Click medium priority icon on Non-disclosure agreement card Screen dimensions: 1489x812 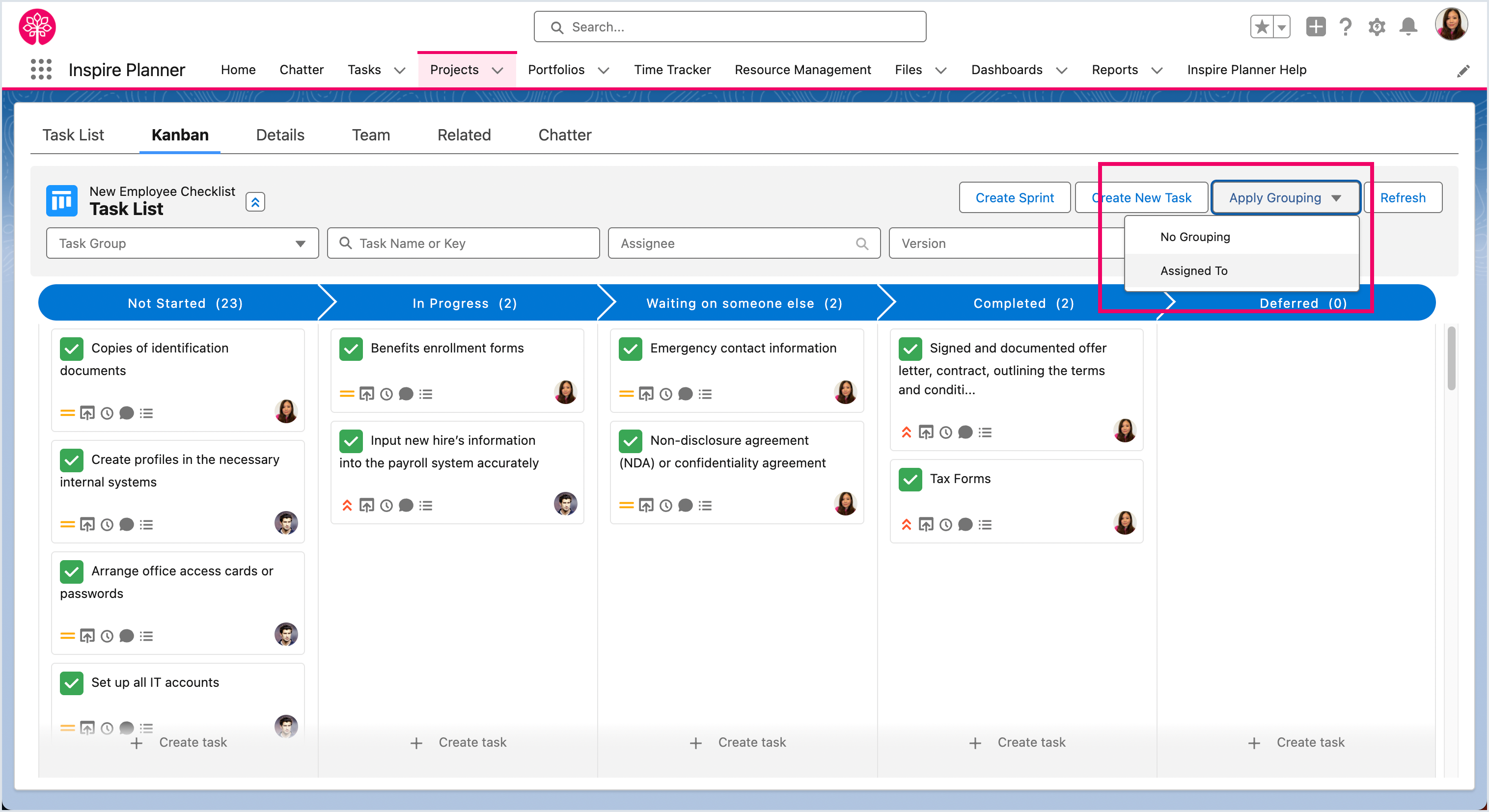tap(627, 506)
